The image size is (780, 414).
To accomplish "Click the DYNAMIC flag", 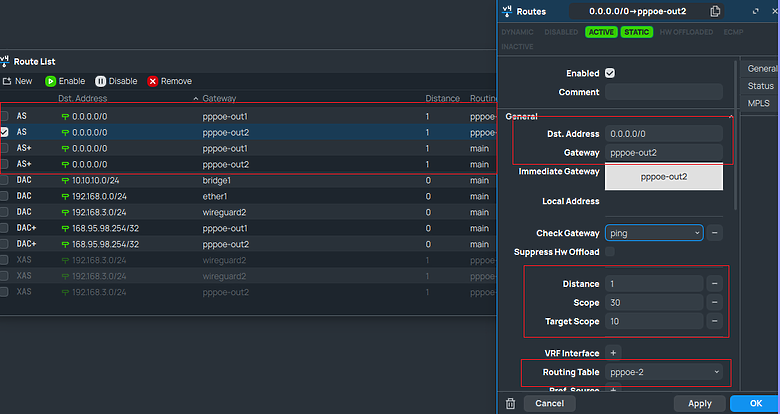I will click(517, 32).
